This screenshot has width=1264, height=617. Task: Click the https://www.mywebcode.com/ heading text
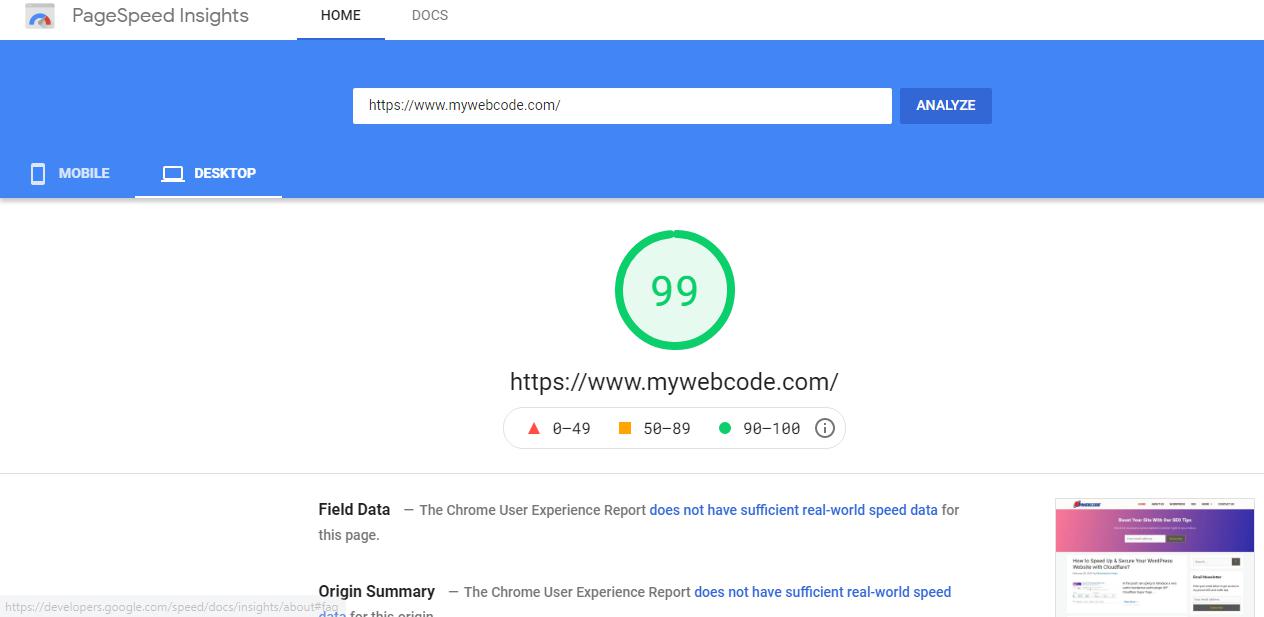click(x=674, y=382)
